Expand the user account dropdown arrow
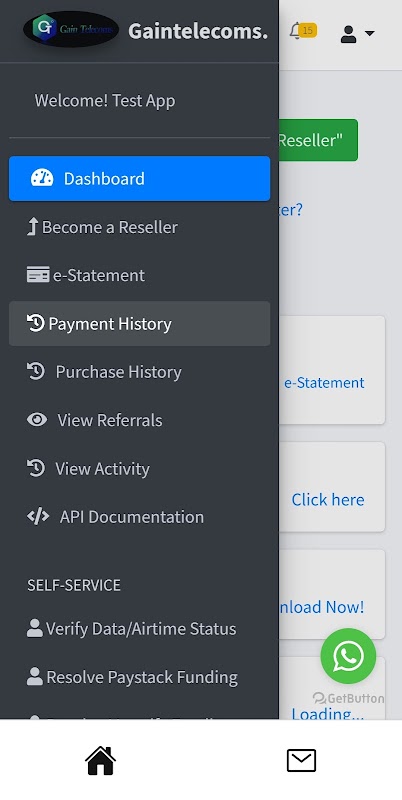 coord(369,34)
